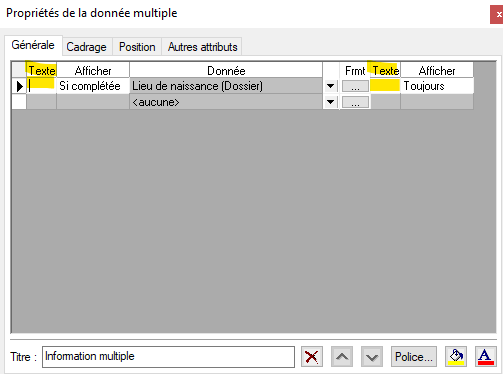Open the fill color bucket tool
This screenshot has width=503, height=374.
click(456, 357)
